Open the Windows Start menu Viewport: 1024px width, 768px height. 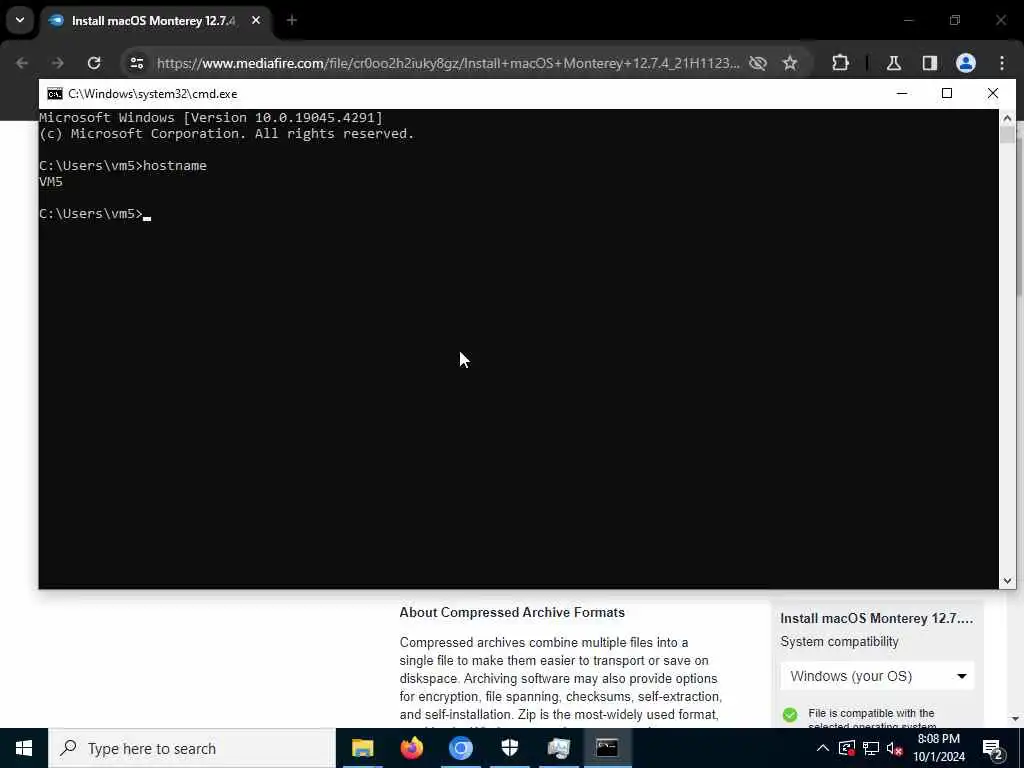point(24,748)
